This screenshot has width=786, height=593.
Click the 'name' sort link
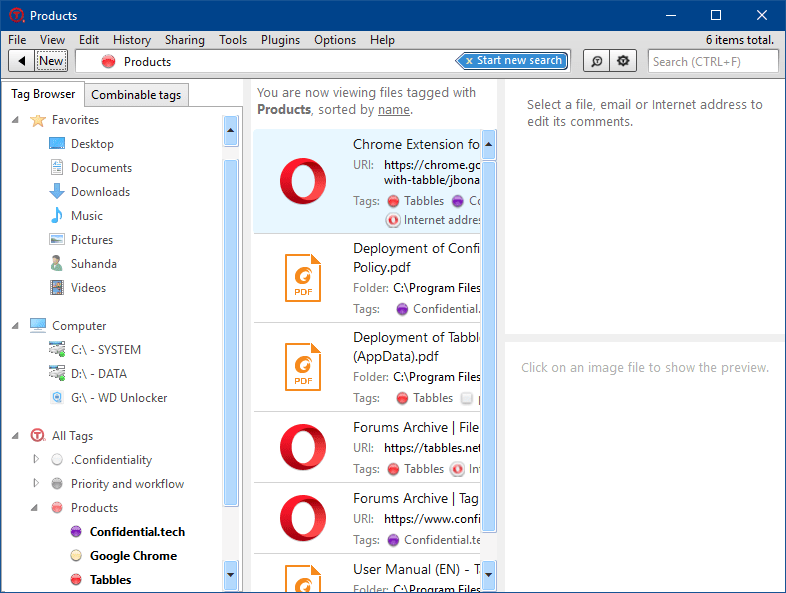point(394,110)
